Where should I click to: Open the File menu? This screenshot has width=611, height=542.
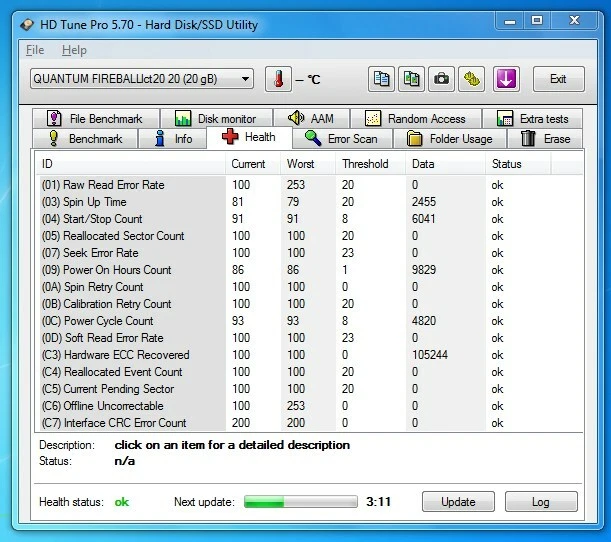pyautogui.click(x=35, y=50)
